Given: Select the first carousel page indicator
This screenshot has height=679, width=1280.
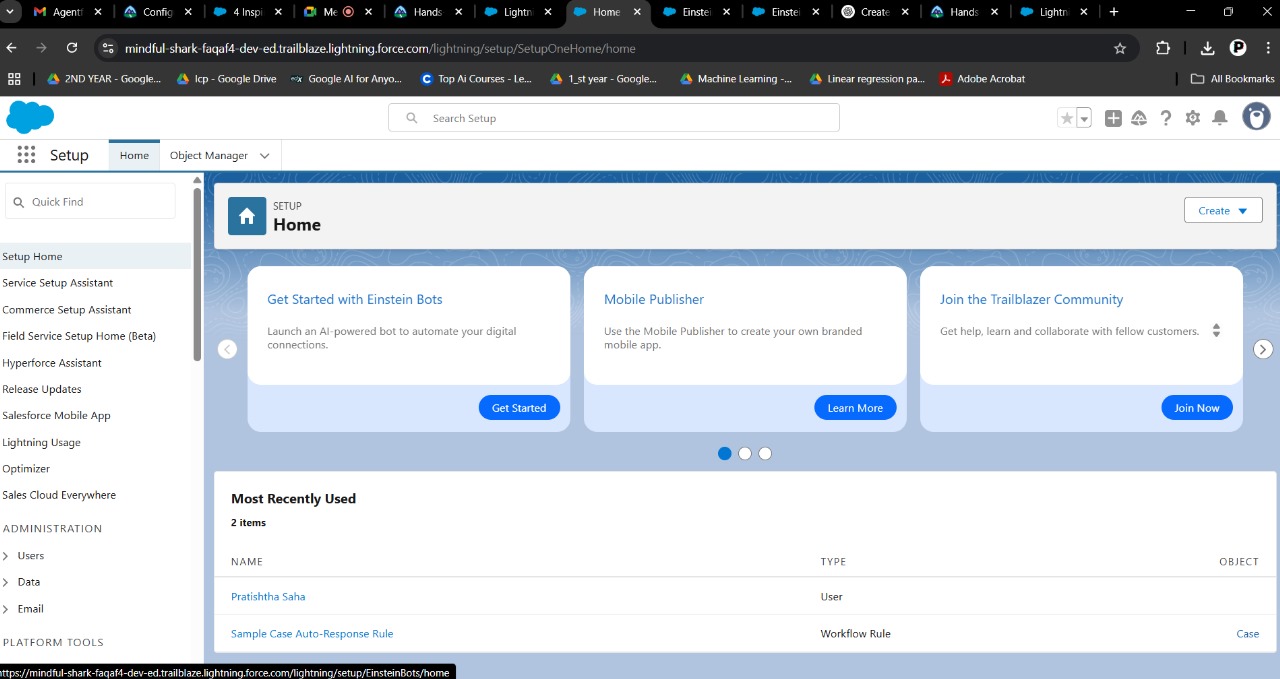Looking at the screenshot, I should [x=725, y=453].
